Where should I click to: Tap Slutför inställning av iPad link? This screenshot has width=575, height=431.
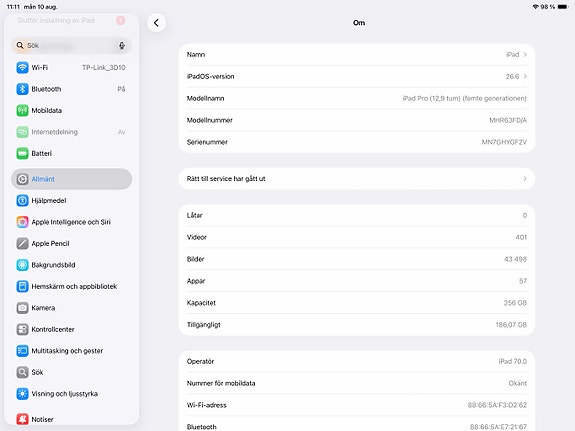click(x=56, y=21)
